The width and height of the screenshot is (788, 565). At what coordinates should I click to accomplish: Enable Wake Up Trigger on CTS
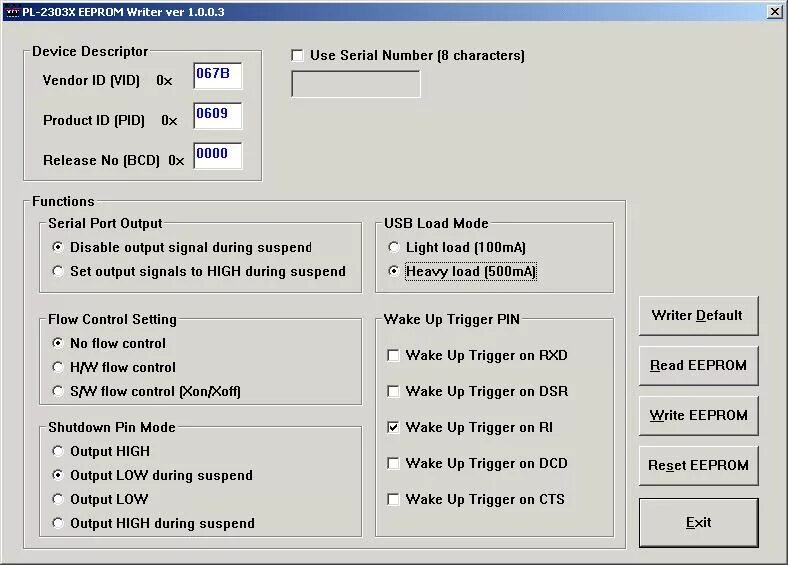(x=393, y=499)
